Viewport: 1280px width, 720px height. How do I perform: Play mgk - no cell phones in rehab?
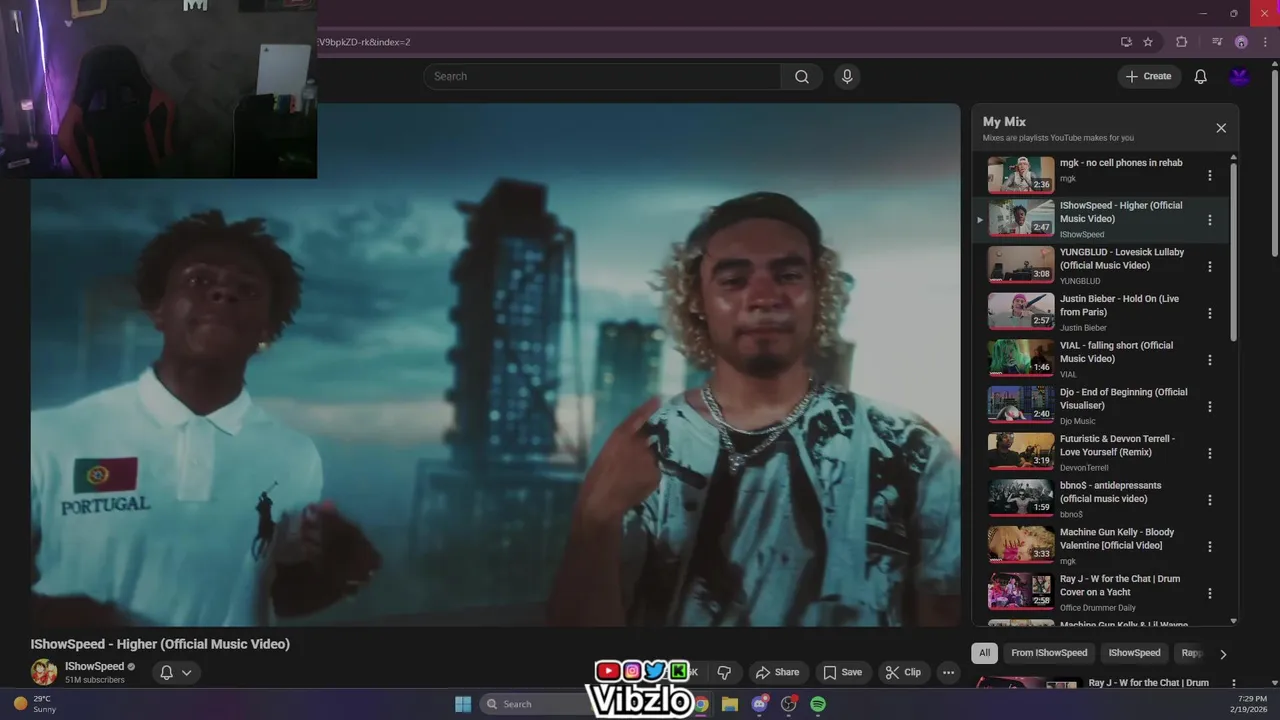point(1021,174)
